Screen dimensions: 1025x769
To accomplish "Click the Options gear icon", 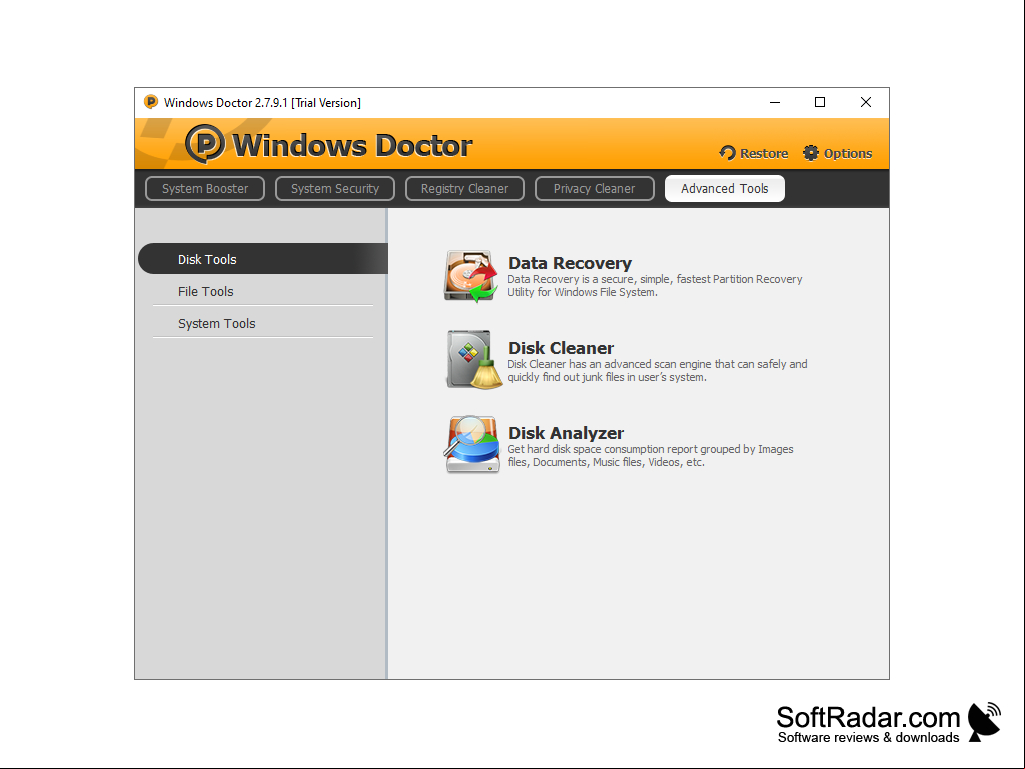I will [811, 153].
